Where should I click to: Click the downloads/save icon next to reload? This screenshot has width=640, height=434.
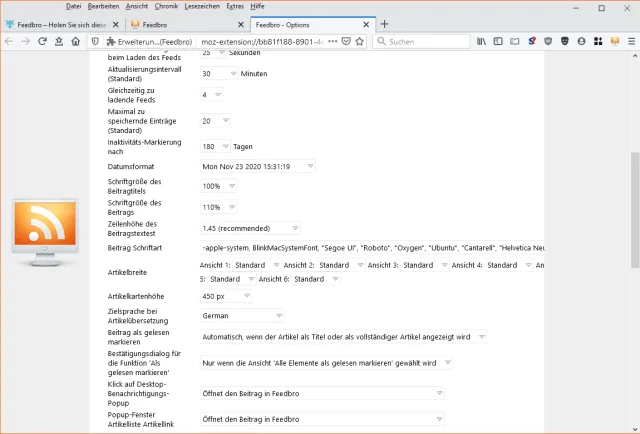point(59,41)
